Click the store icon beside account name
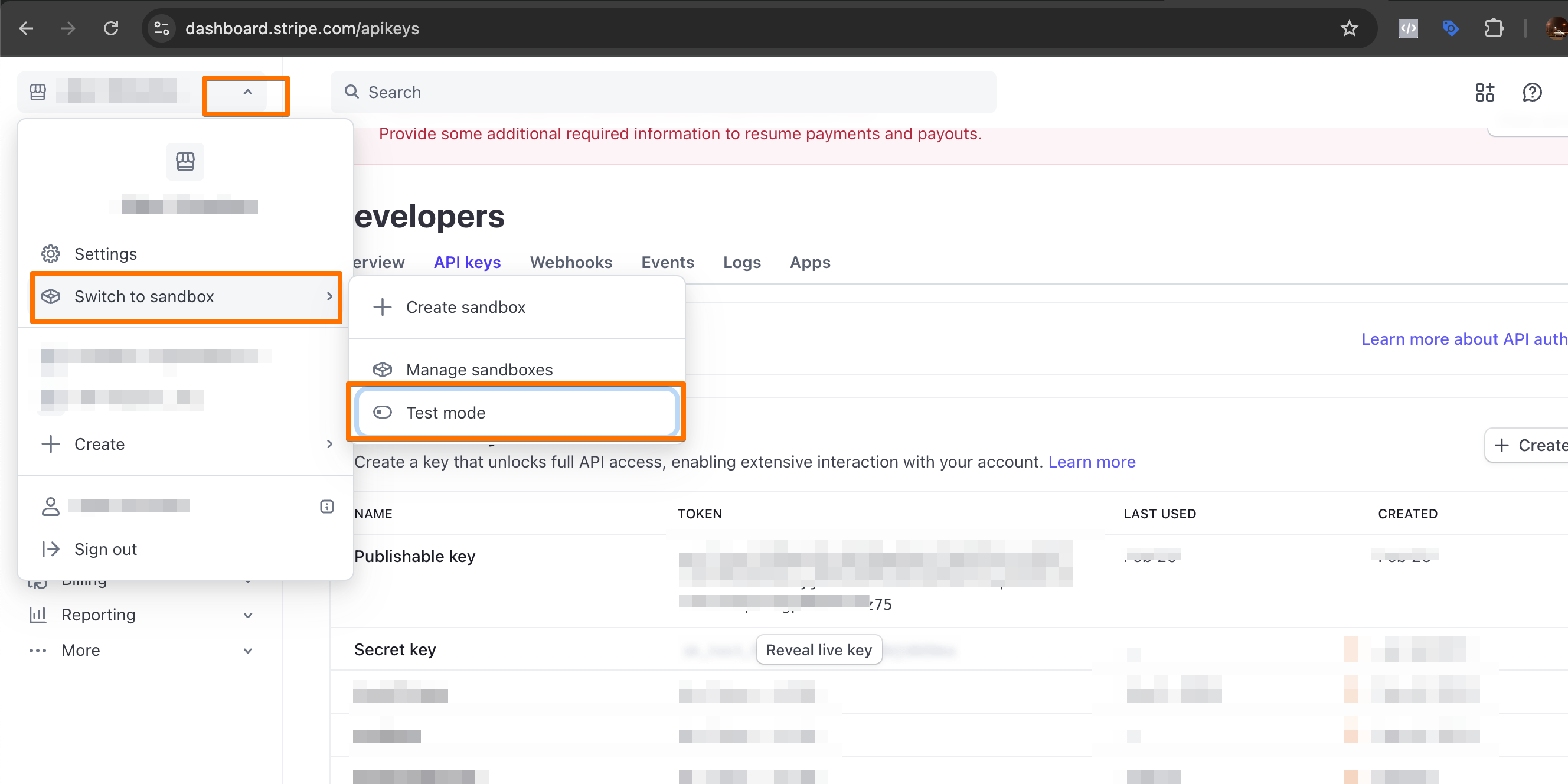1568x784 pixels. [38, 92]
